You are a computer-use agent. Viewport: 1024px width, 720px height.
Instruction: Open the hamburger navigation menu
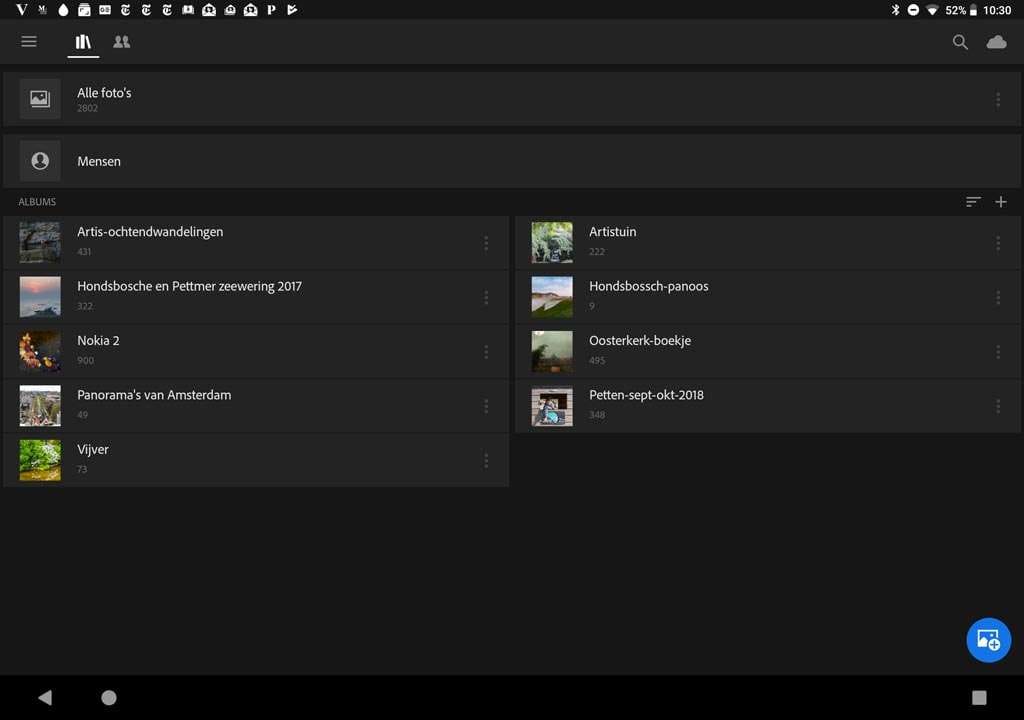click(29, 42)
